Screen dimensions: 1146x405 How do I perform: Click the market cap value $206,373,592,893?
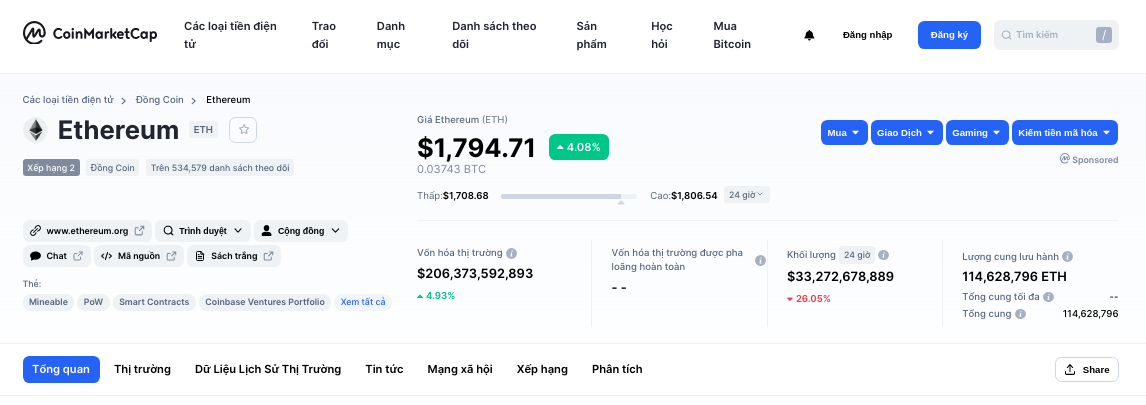pos(475,273)
